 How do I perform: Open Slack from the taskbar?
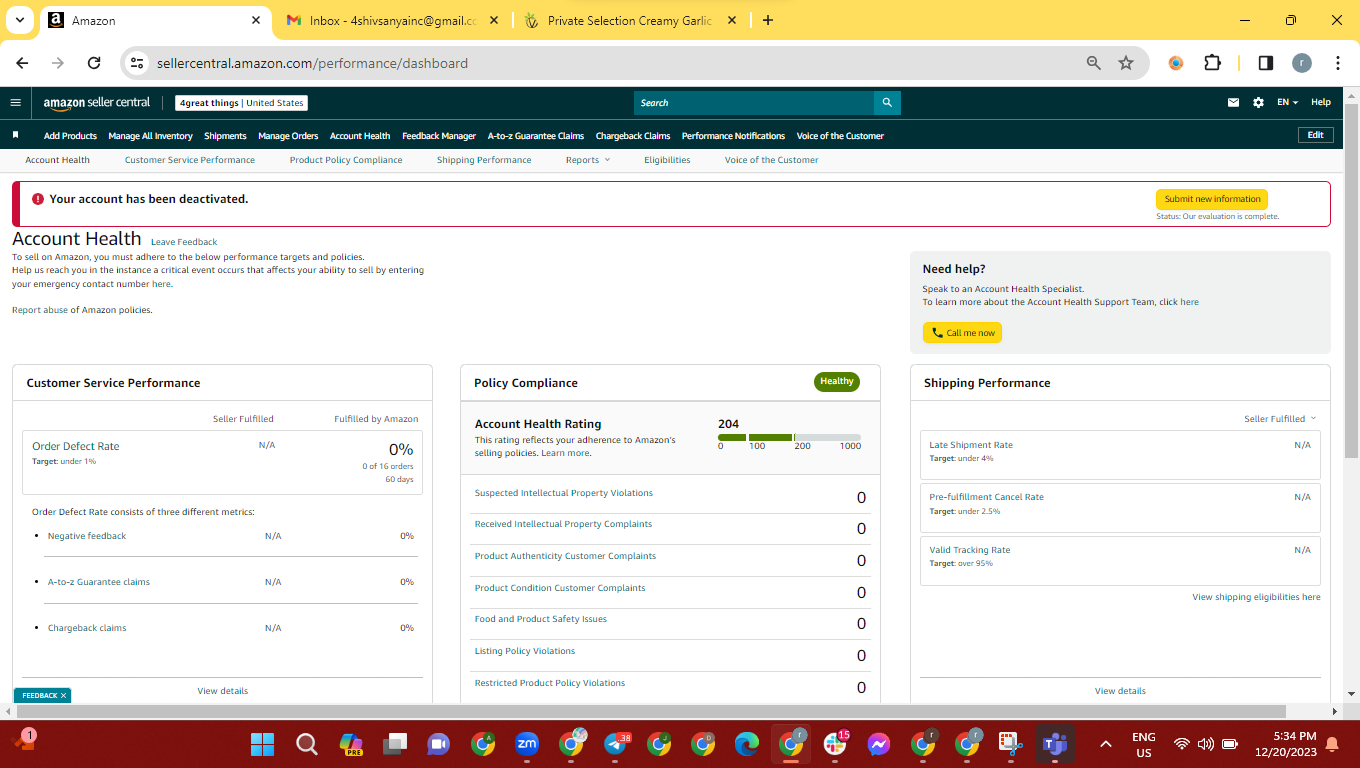tap(835, 744)
